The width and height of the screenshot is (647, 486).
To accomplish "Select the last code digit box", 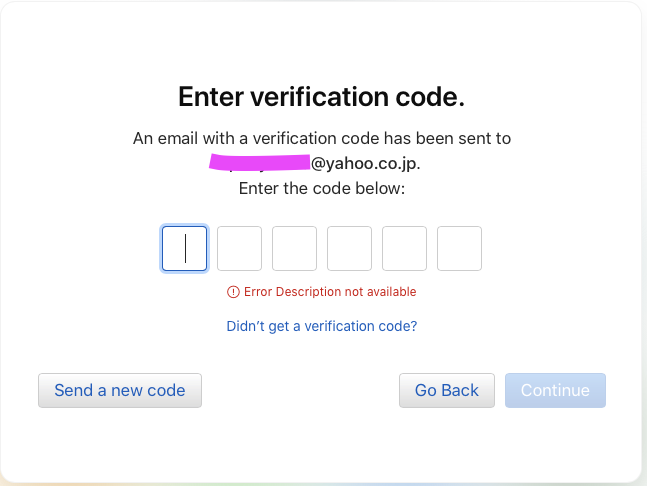I will click(x=459, y=248).
